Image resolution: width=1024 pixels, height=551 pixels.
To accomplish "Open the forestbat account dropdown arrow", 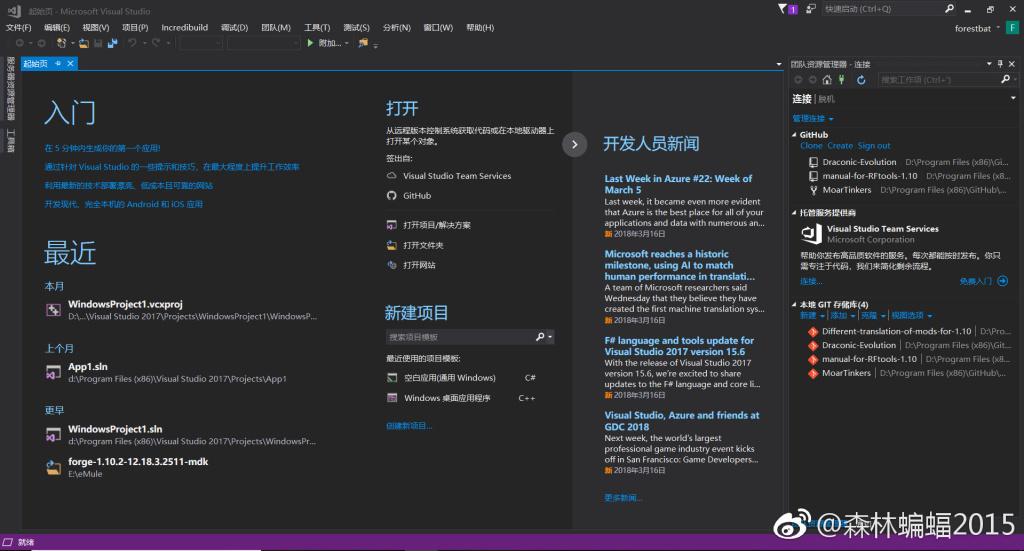I will coord(998,28).
